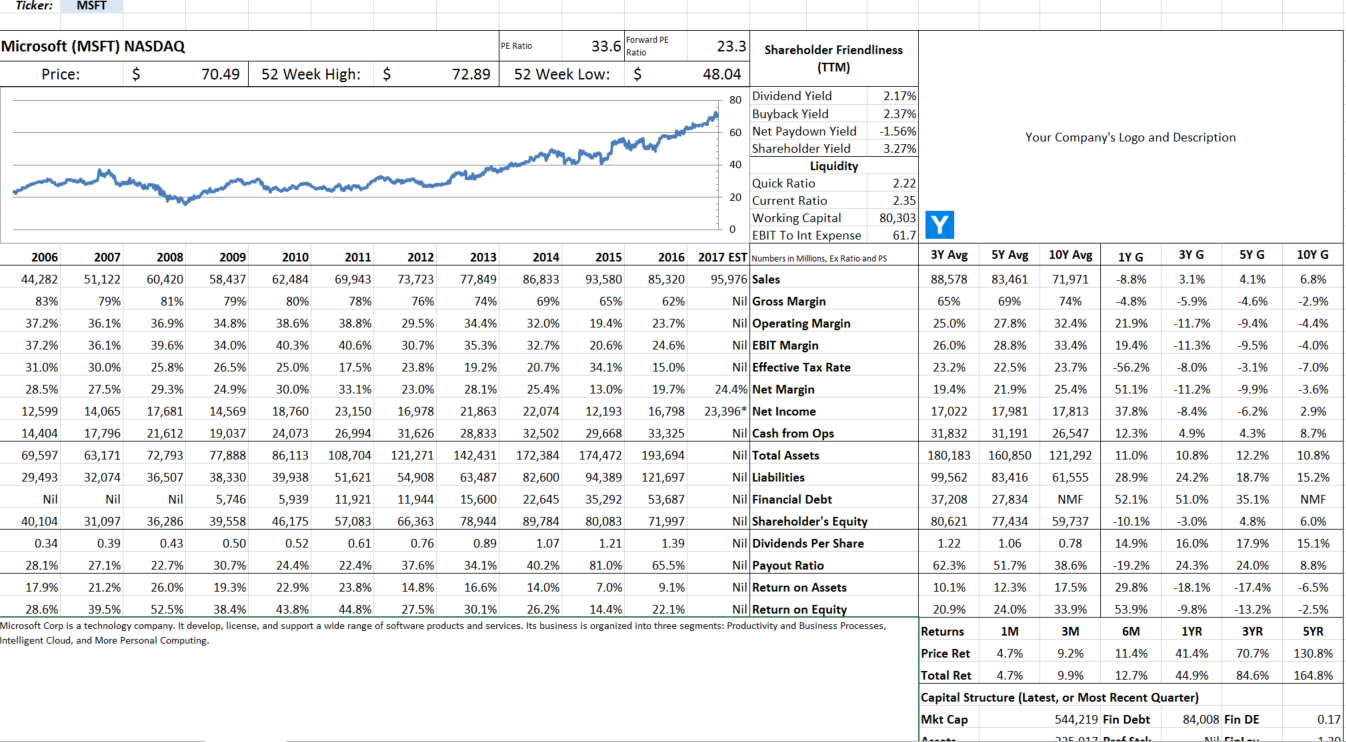
Task: Select the 2009 Financial Debt value 5,746
Action: click(231, 500)
